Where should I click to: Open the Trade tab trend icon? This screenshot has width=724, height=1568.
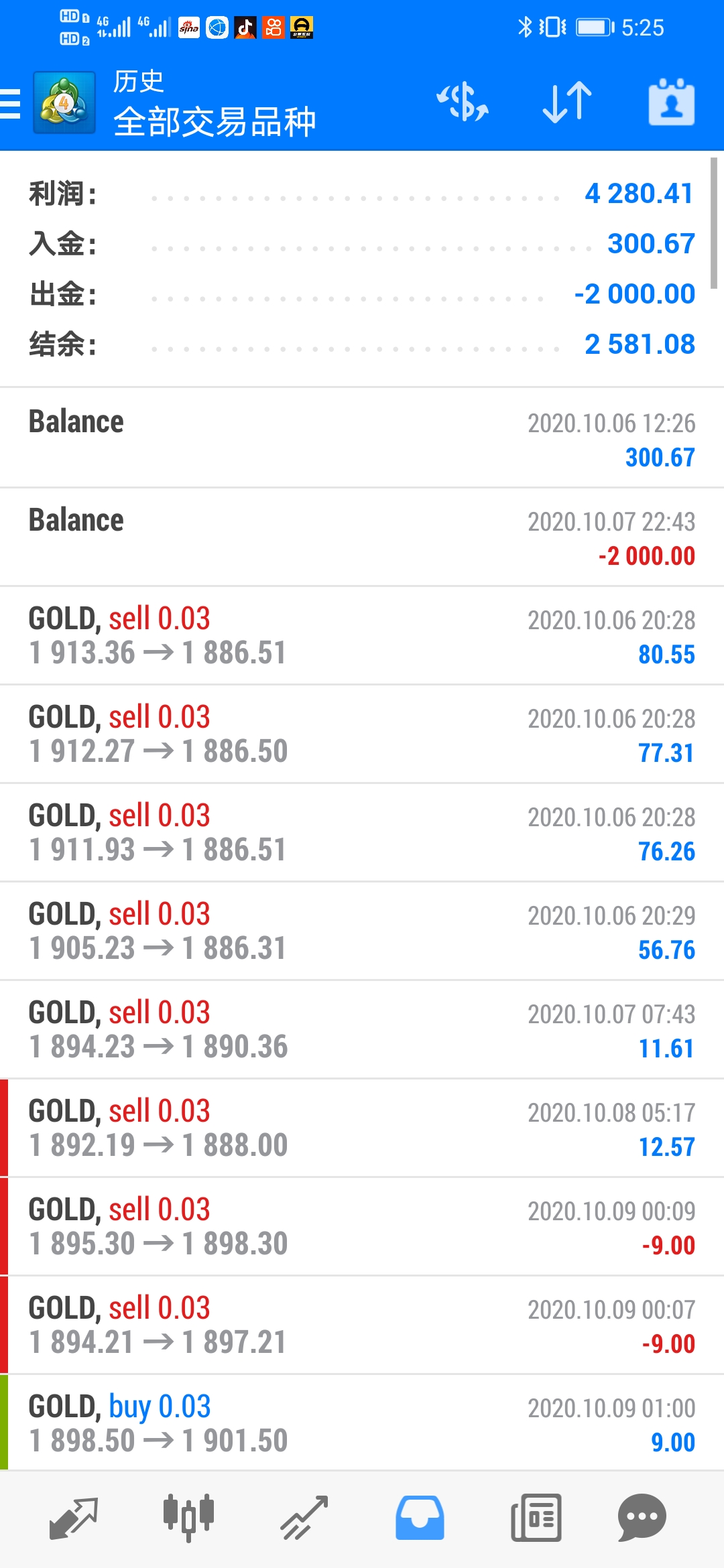coord(304,1518)
